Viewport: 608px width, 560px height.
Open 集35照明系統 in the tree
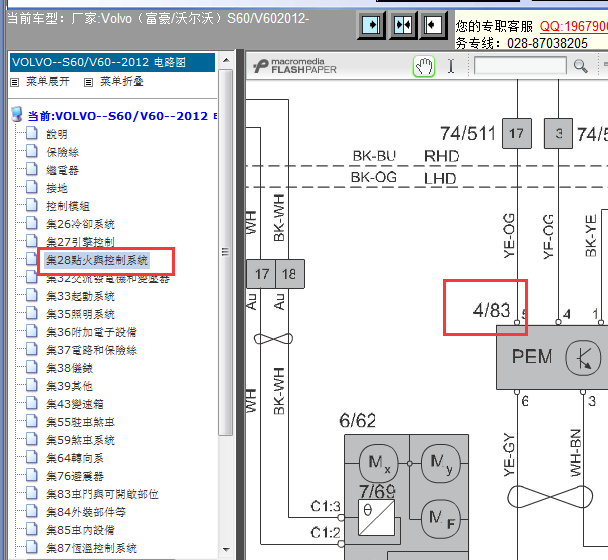[x=80, y=314]
